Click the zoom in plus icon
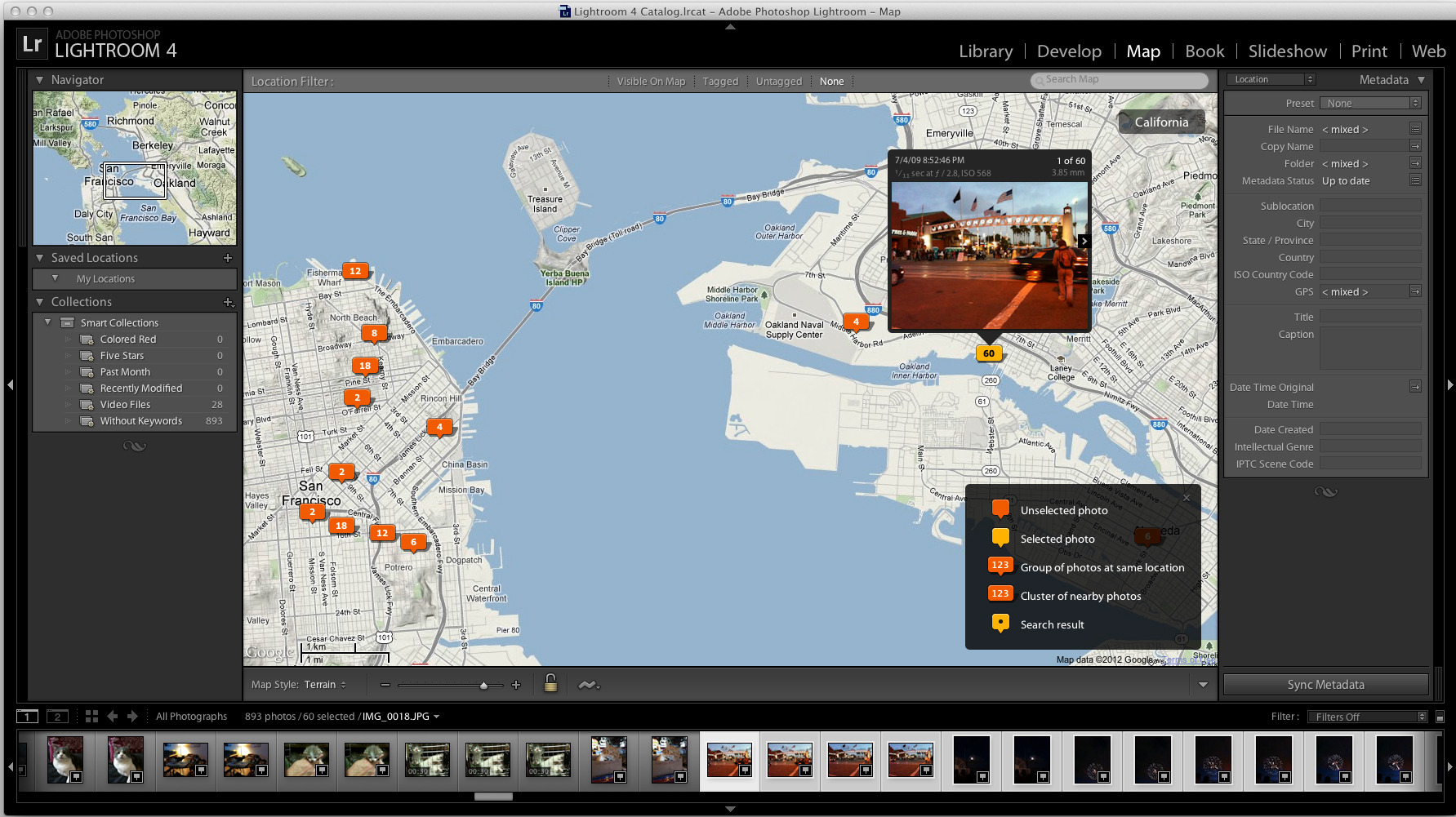This screenshot has height=817, width=1456. [515, 685]
